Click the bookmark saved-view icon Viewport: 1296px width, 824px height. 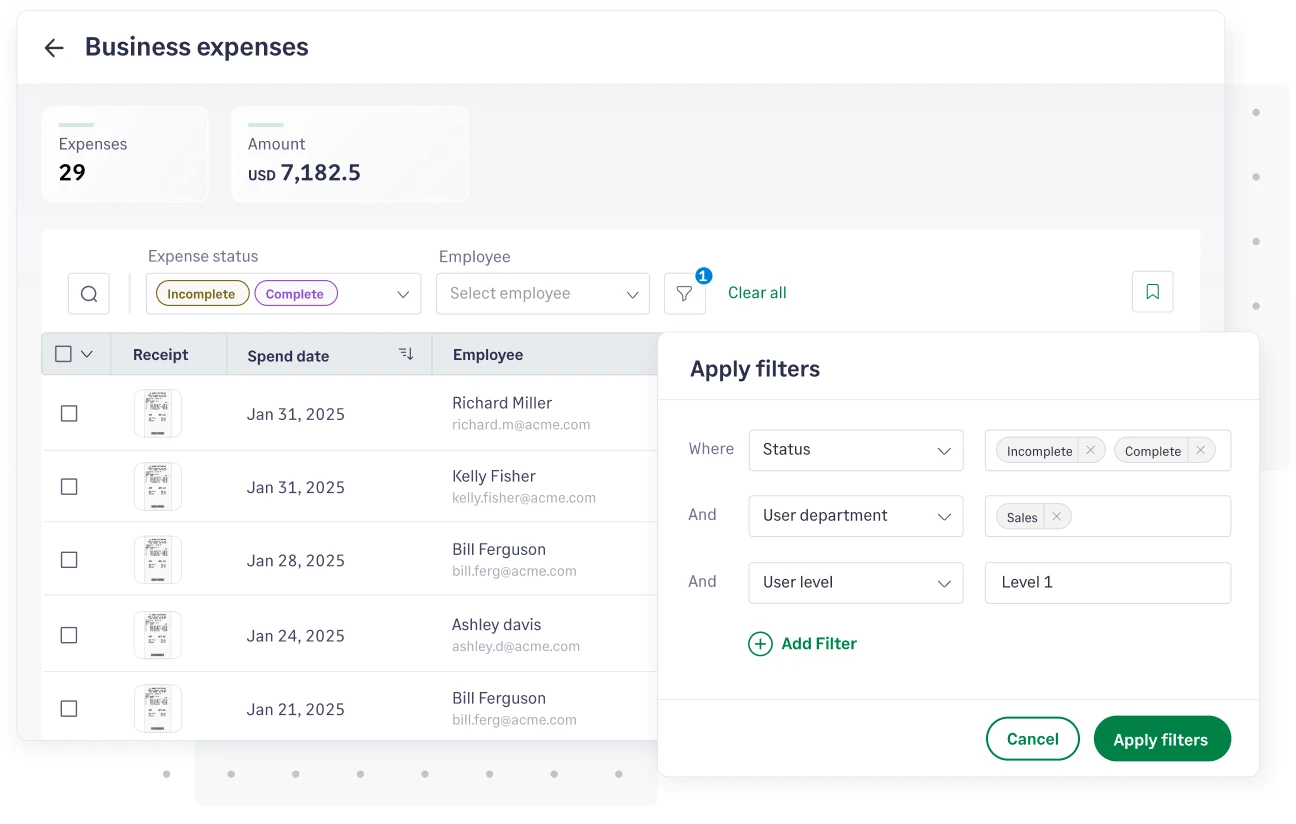tap(1152, 291)
